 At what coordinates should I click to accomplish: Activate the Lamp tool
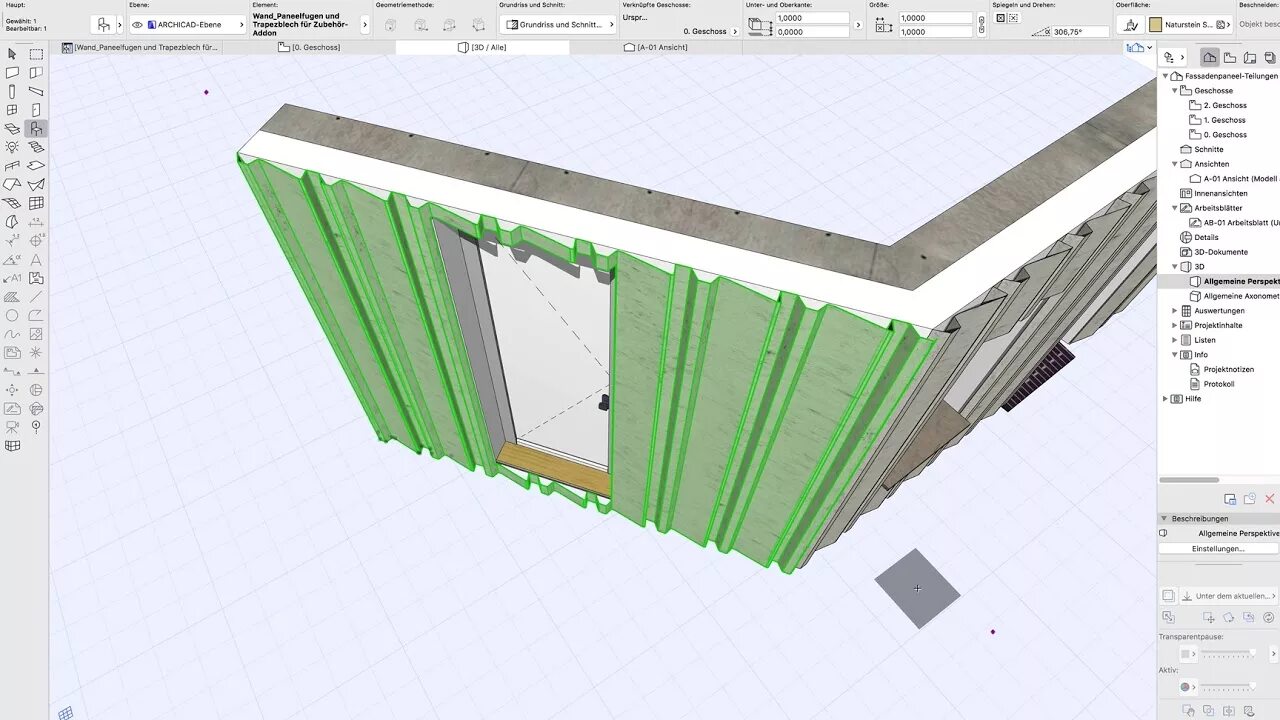click(12, 147)
